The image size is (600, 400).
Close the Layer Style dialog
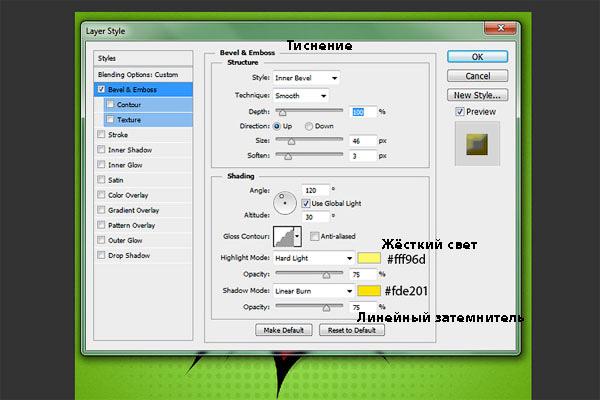pyautogui.click(x=500, y=28)
